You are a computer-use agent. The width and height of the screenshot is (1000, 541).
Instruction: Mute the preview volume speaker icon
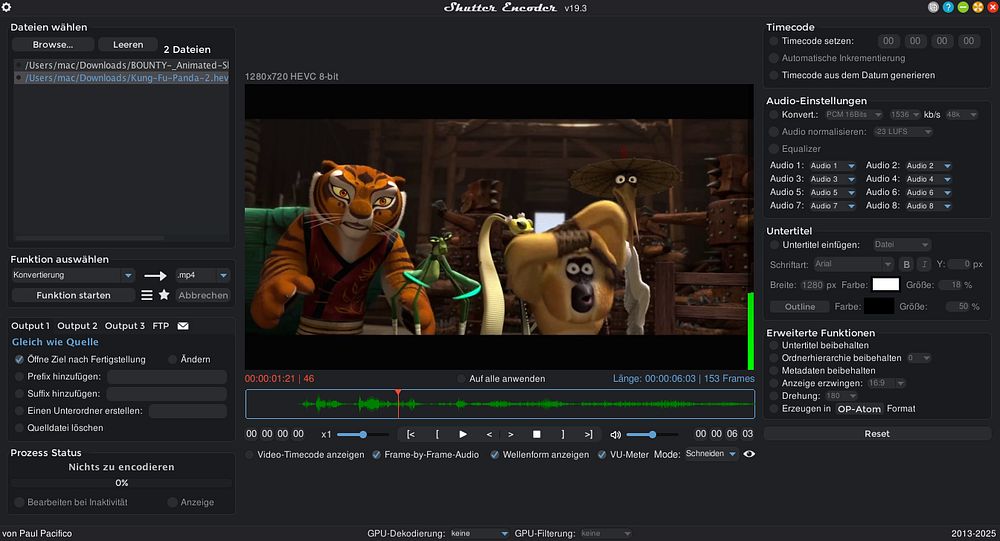(x=615, y=434)
